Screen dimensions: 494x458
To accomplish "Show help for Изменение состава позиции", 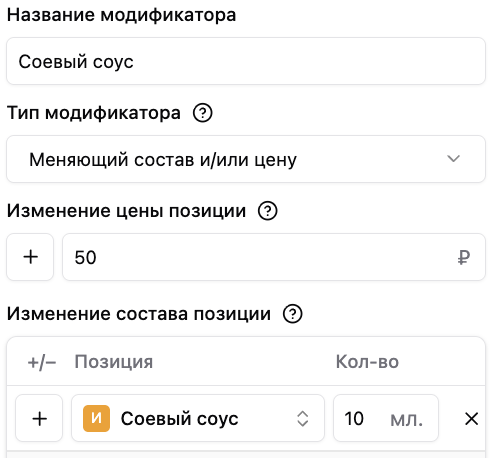I will coord(292,314).
